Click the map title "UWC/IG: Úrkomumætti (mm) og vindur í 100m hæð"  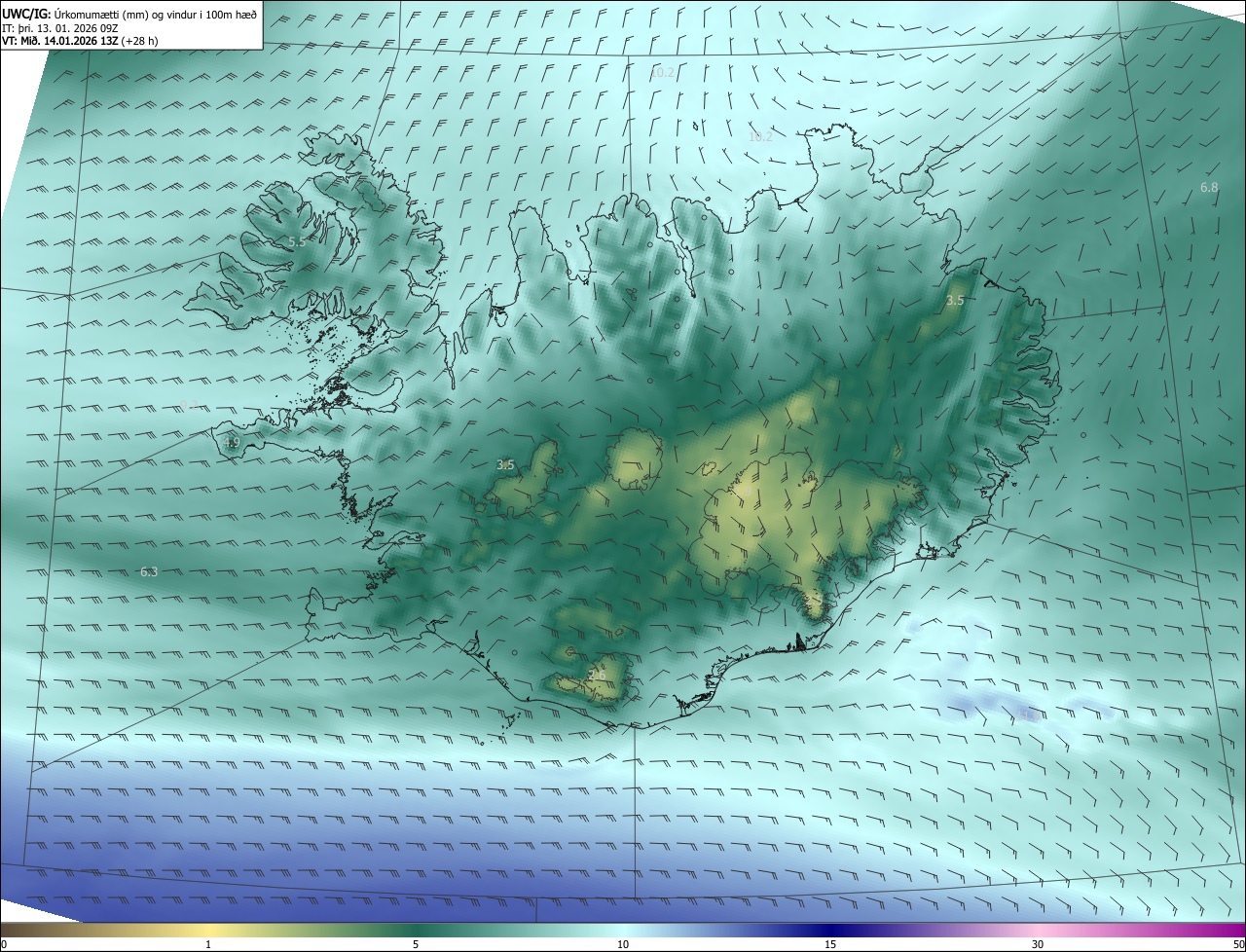click(x=129, y=13)
